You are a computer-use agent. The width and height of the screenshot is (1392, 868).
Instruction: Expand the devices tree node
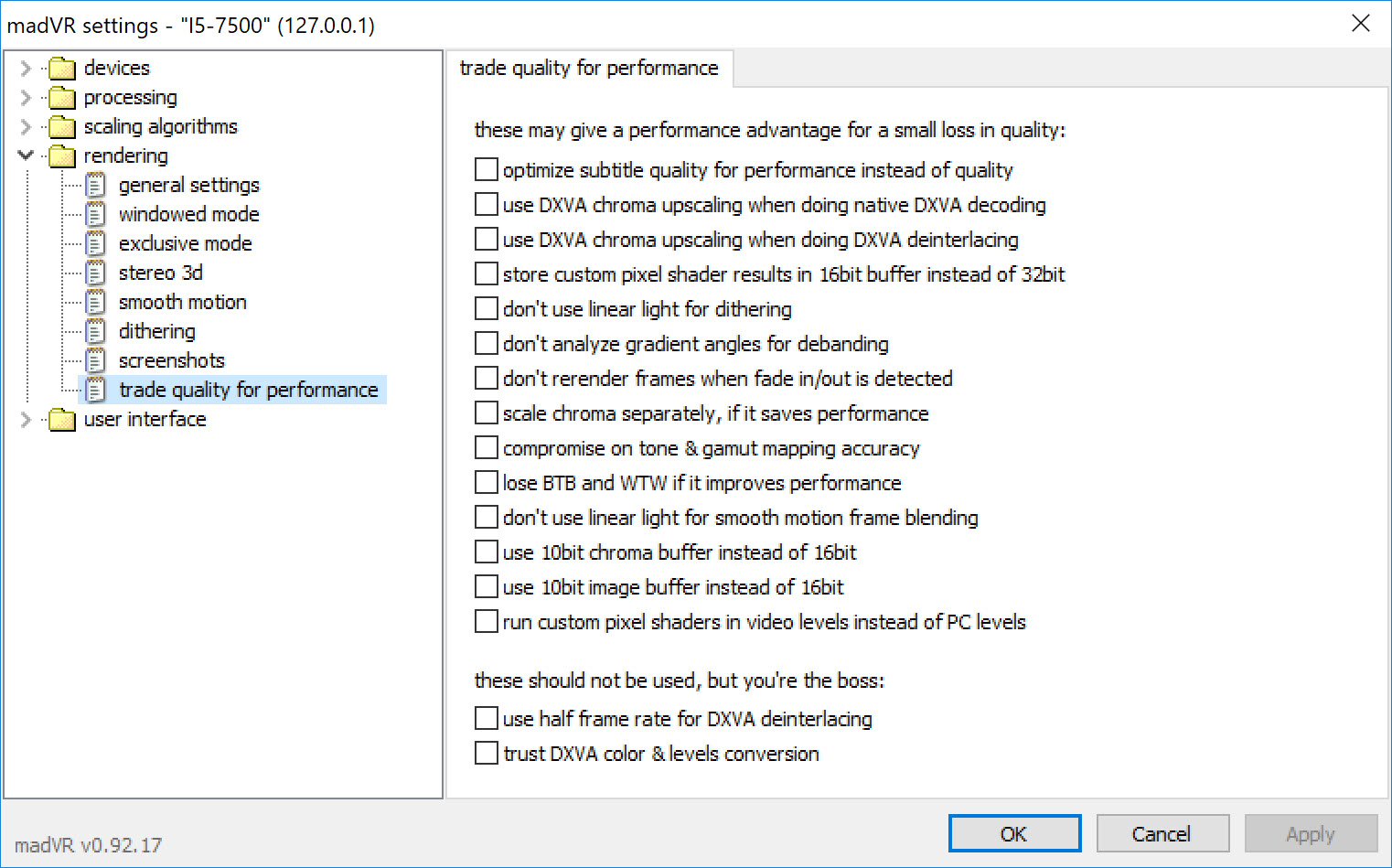[x=26, y=69]
